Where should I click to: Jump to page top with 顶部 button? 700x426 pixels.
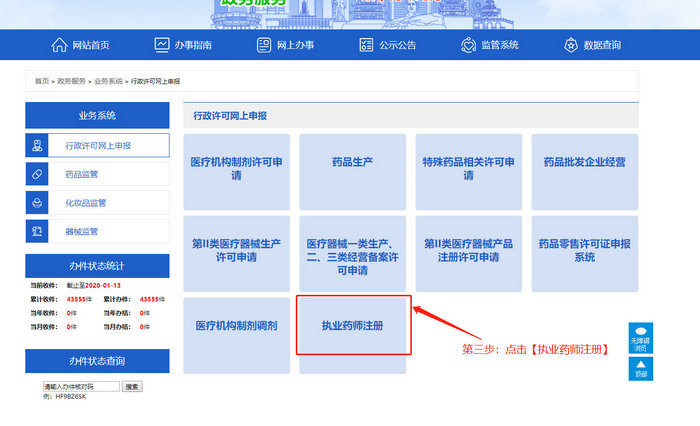641,369
